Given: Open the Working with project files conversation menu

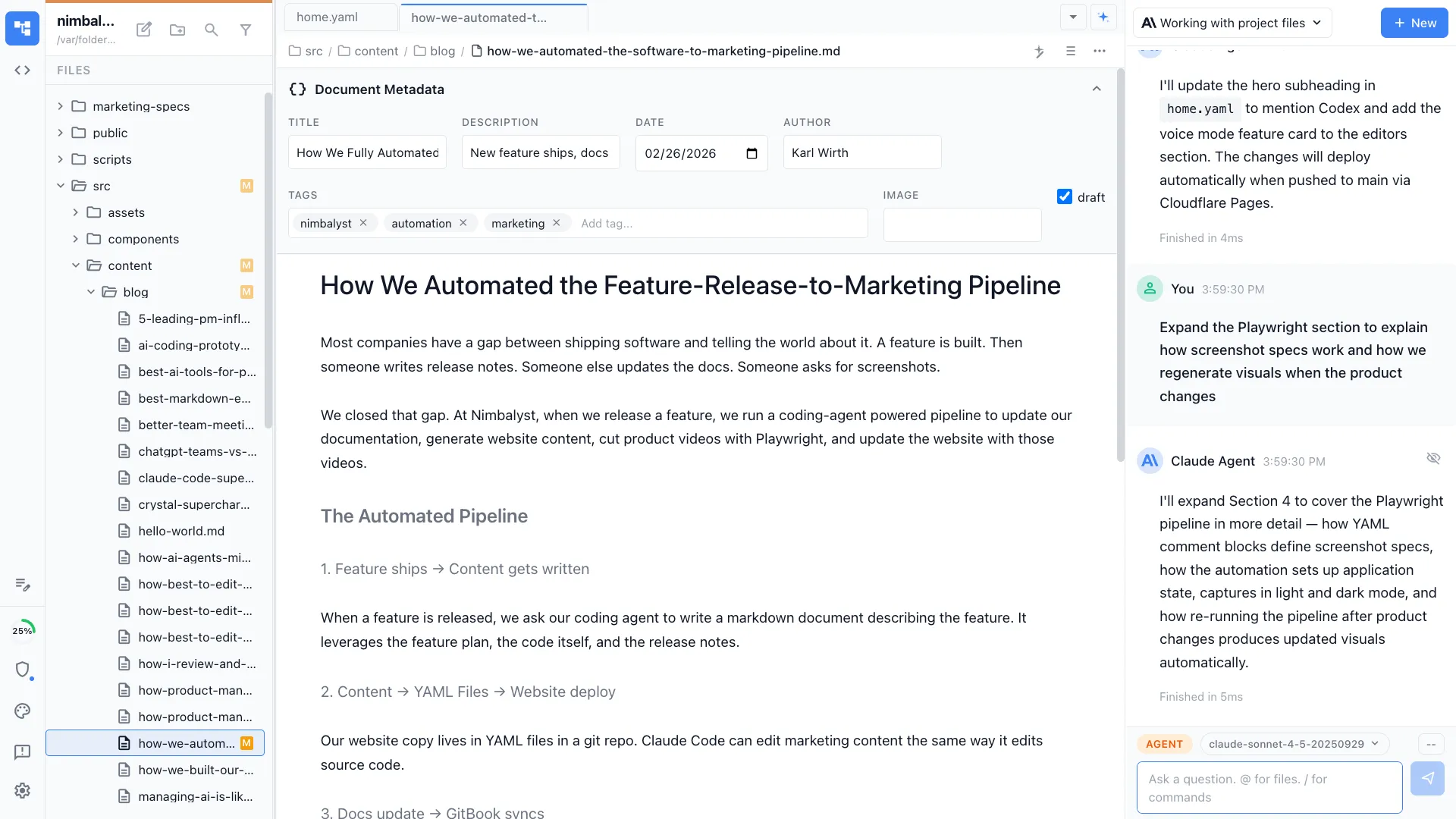Looking at the screenshot, I should pyautogui.click(x=1232, y=23).
